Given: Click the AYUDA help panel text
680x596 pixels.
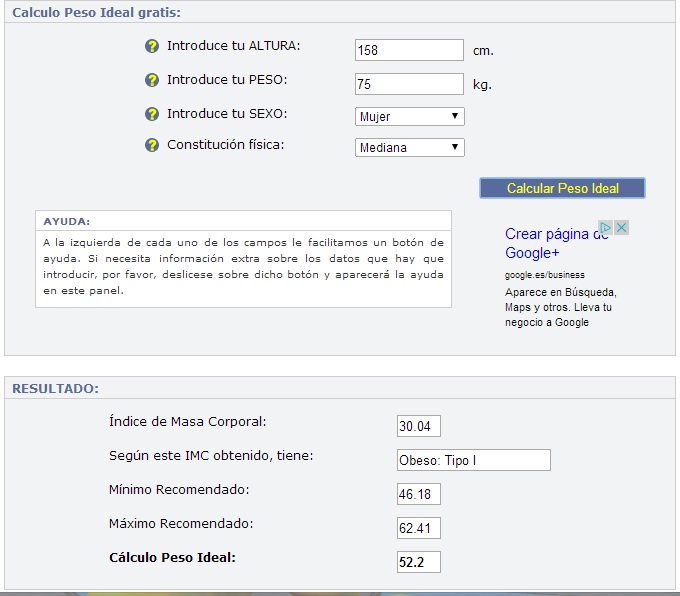Looking at the screenshot, I should tap(243, 266).
